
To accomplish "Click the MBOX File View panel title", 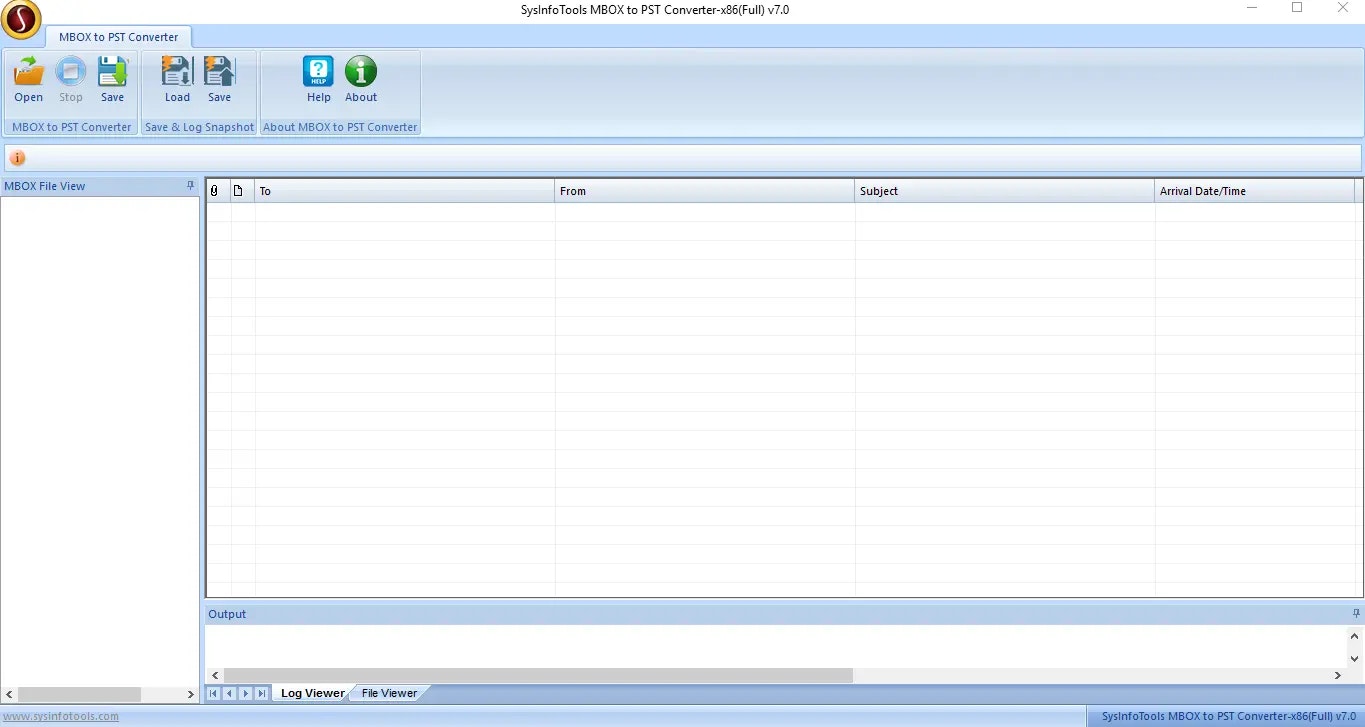I will [45, 186].
